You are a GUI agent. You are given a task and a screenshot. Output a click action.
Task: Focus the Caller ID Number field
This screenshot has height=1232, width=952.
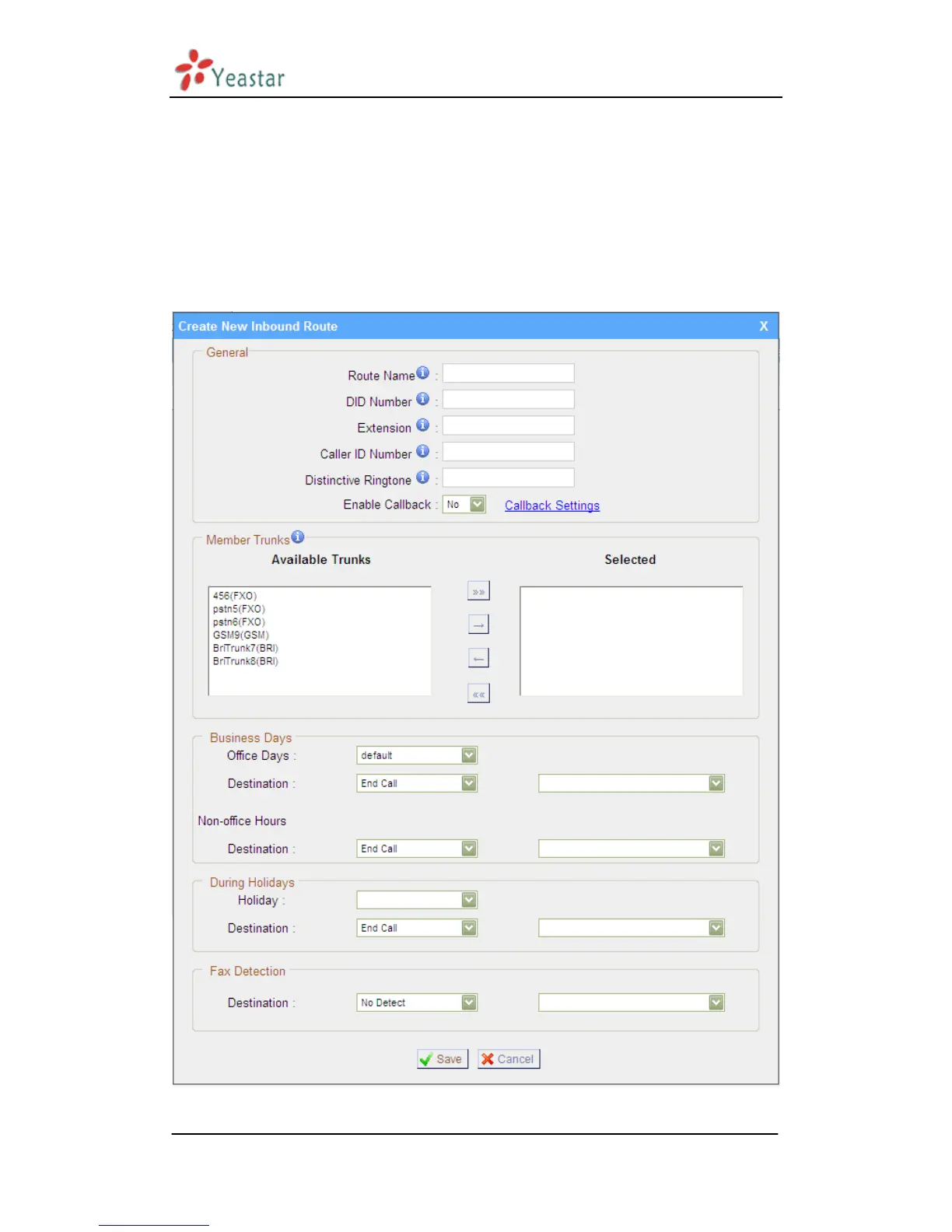(x=509, y=452)
